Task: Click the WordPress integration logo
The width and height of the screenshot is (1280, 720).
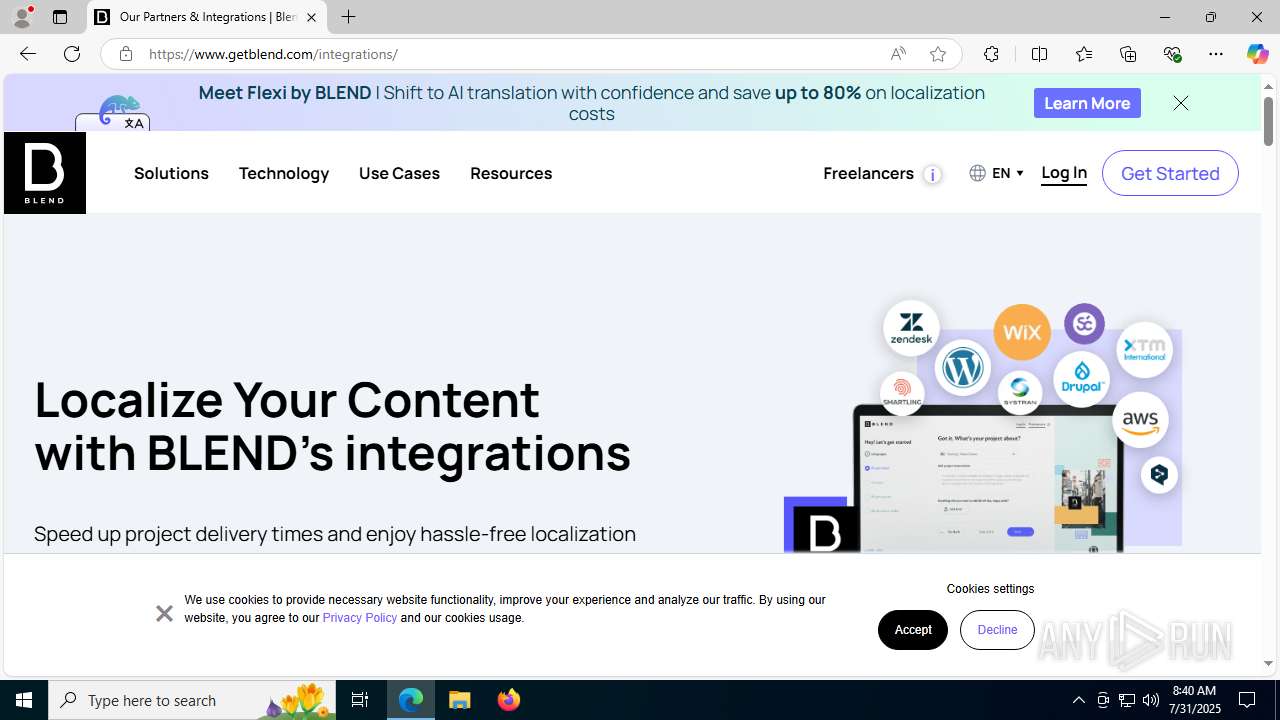Action: click(963, 367)
